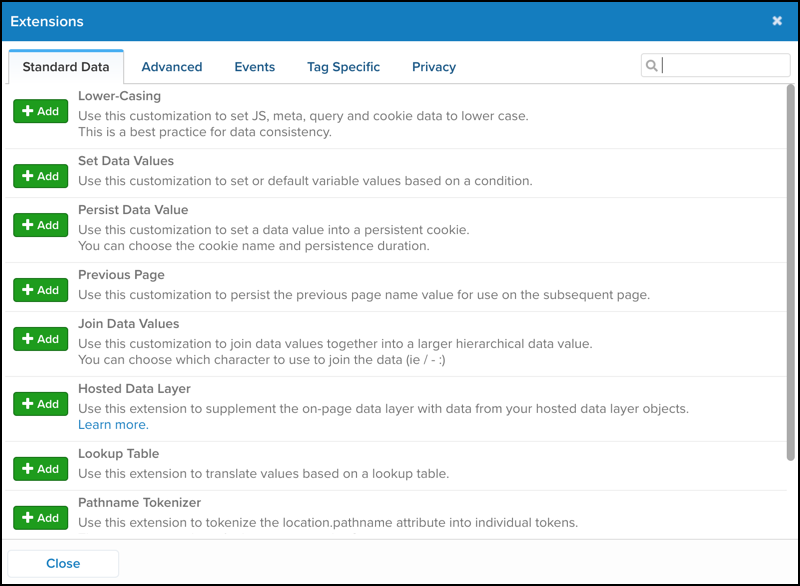
Task: Click the extension search input field
Action: click(724, 66)
